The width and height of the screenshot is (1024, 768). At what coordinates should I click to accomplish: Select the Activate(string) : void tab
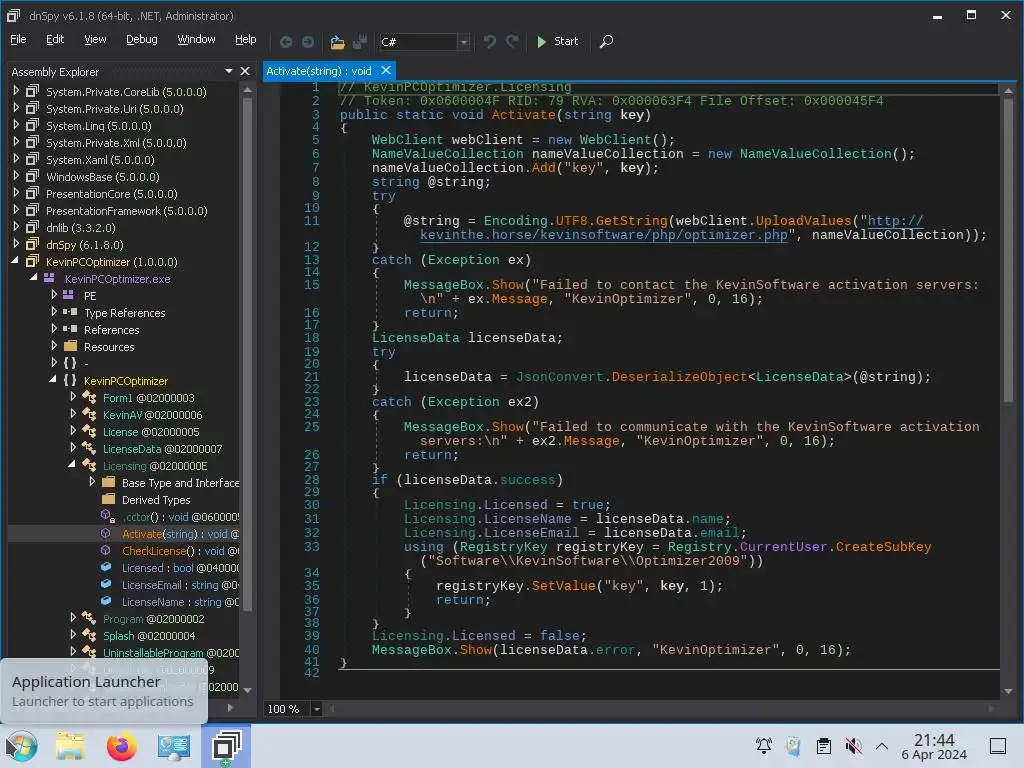[319, 71]
